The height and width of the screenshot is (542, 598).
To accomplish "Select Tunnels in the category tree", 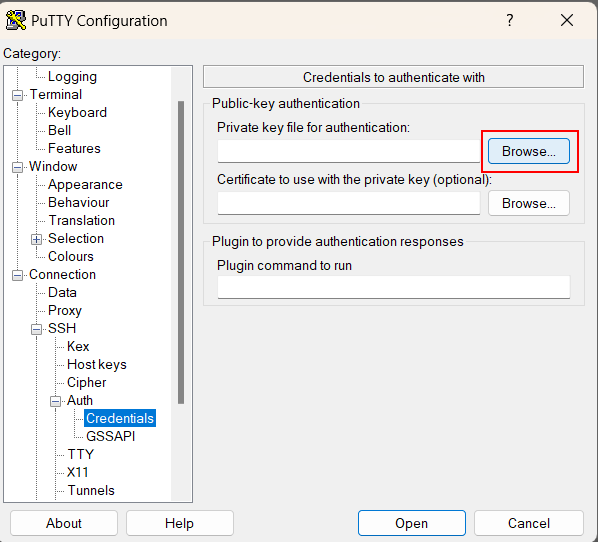I will click(91, 490).
